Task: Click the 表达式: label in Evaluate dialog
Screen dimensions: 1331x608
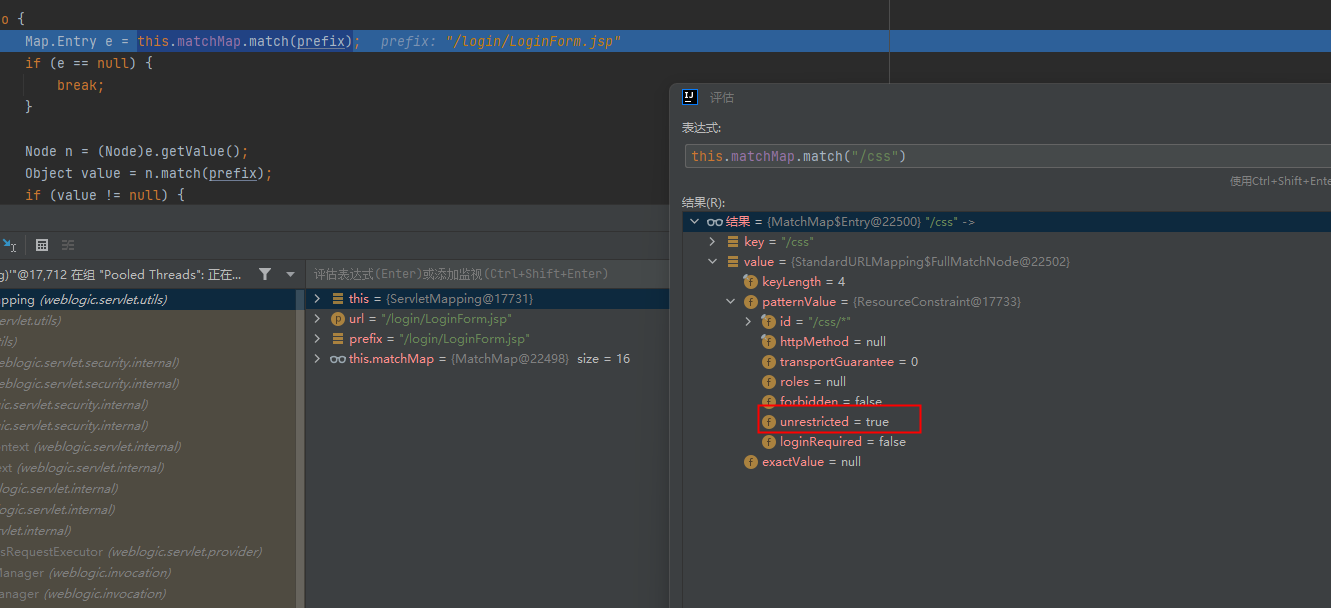Action: point(701,128)
